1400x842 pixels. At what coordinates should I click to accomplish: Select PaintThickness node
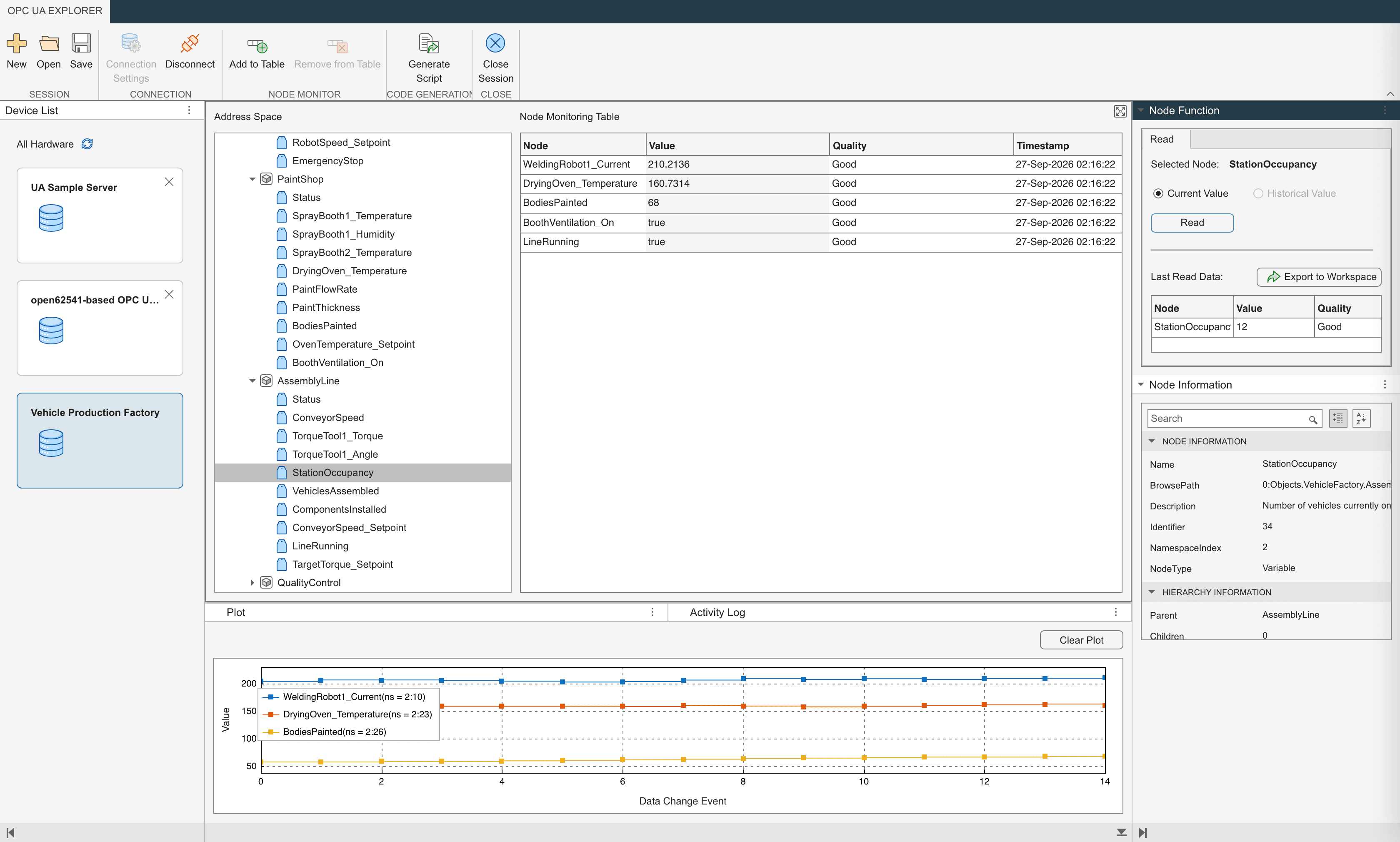point(326,308)
